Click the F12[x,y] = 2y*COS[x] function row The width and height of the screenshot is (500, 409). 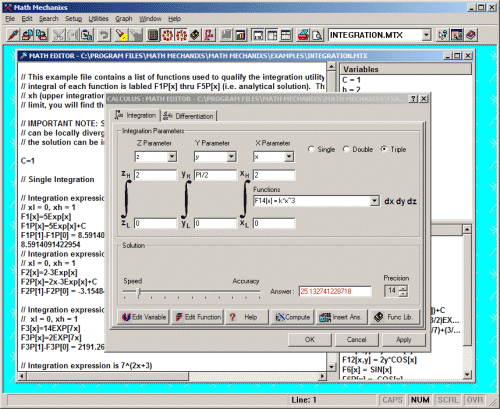point(379,360)
